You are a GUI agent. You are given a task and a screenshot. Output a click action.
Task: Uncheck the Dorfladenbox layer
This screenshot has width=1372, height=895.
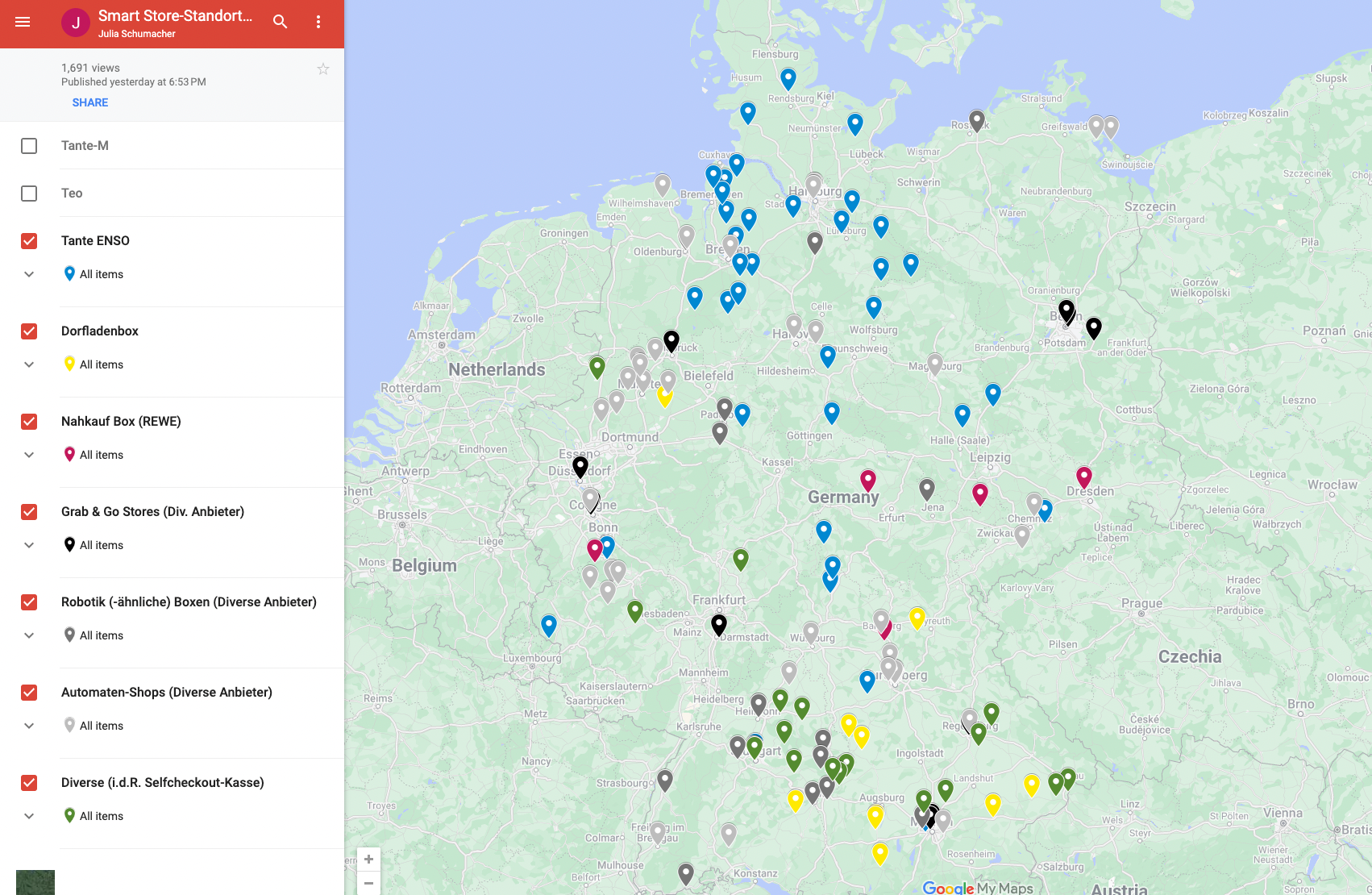pyautogui.click(x=29, y=331)
